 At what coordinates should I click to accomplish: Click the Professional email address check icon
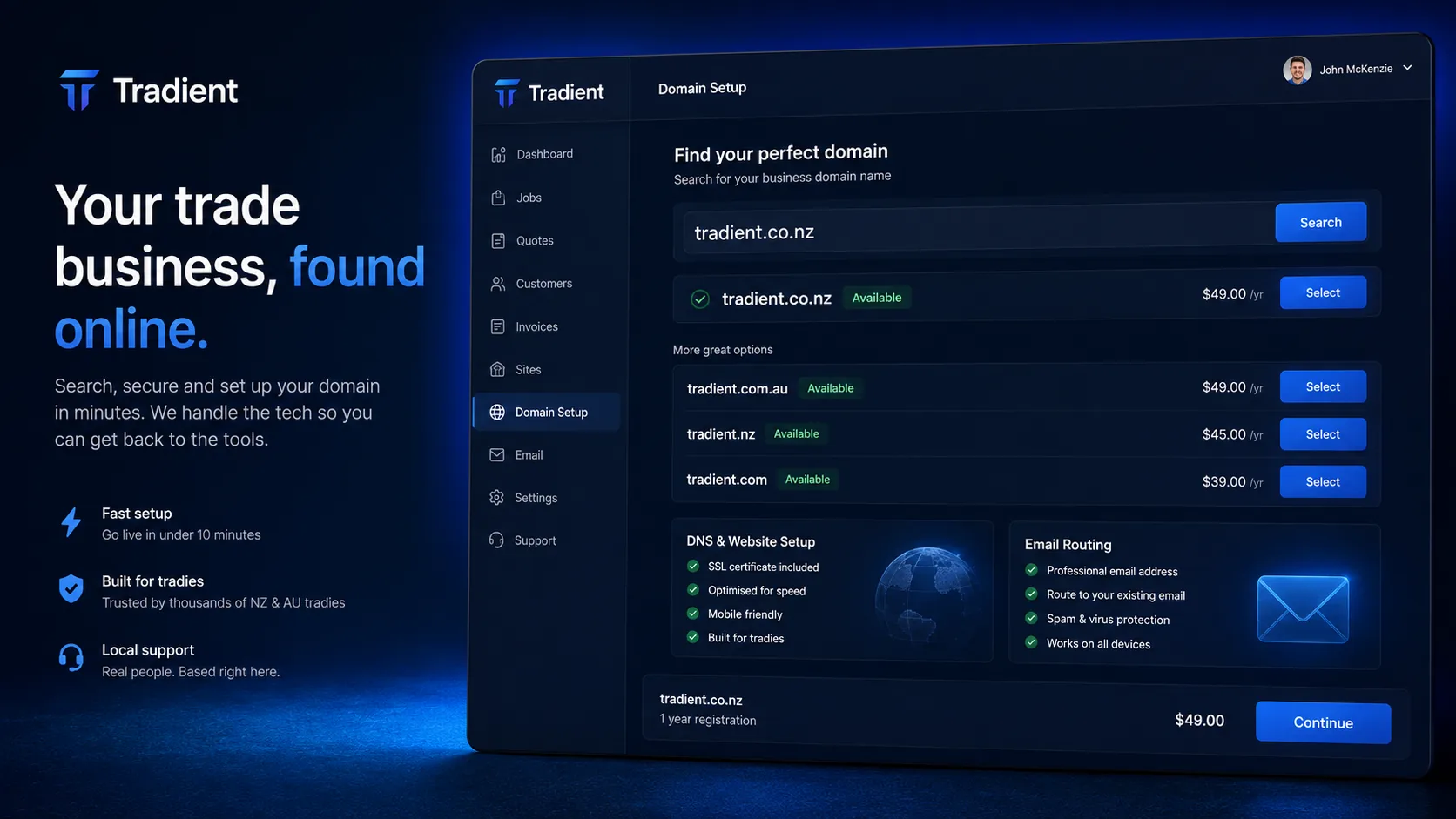click(1032, 570)
